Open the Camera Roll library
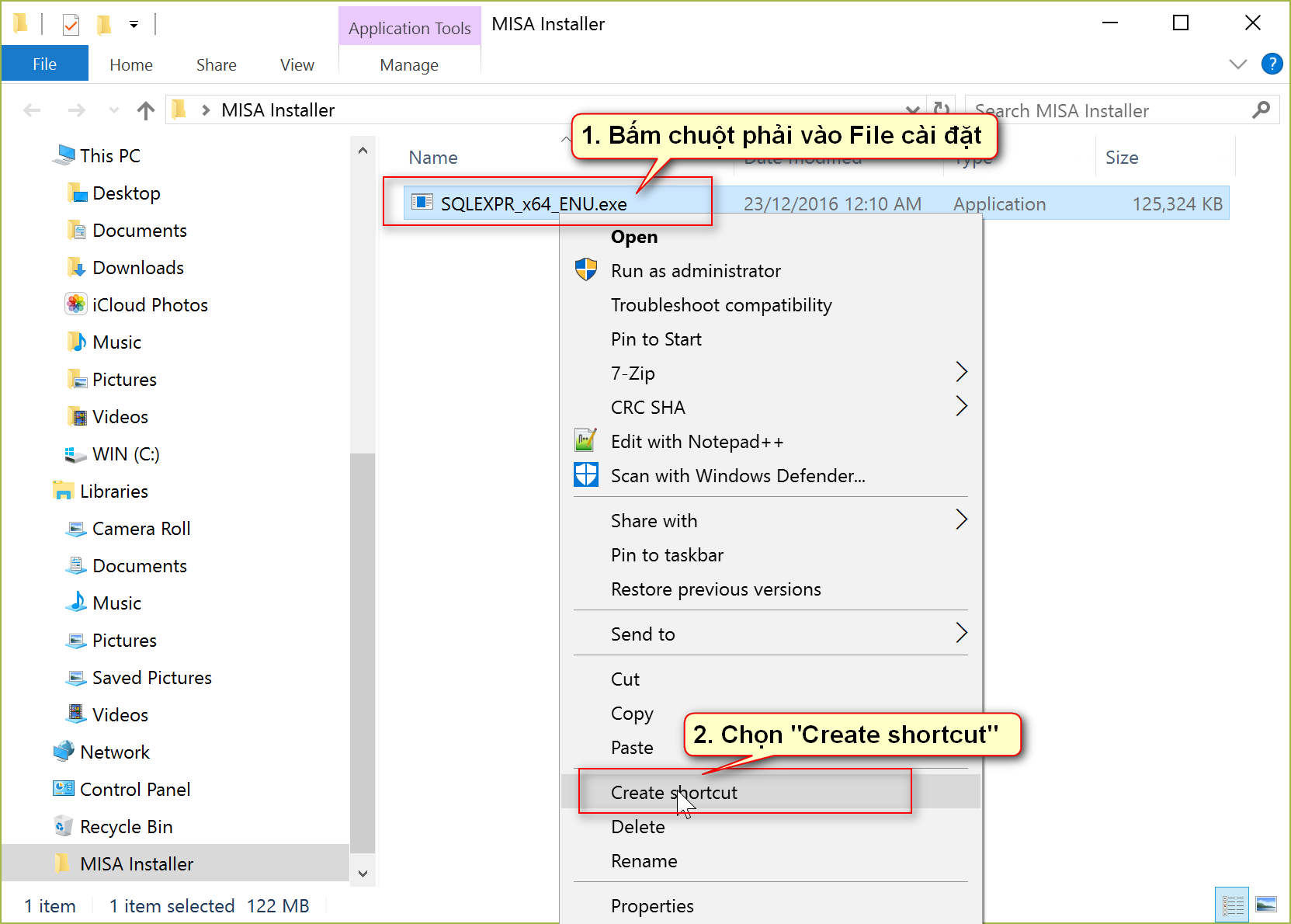1291x924 pixels. coord(141,528)
